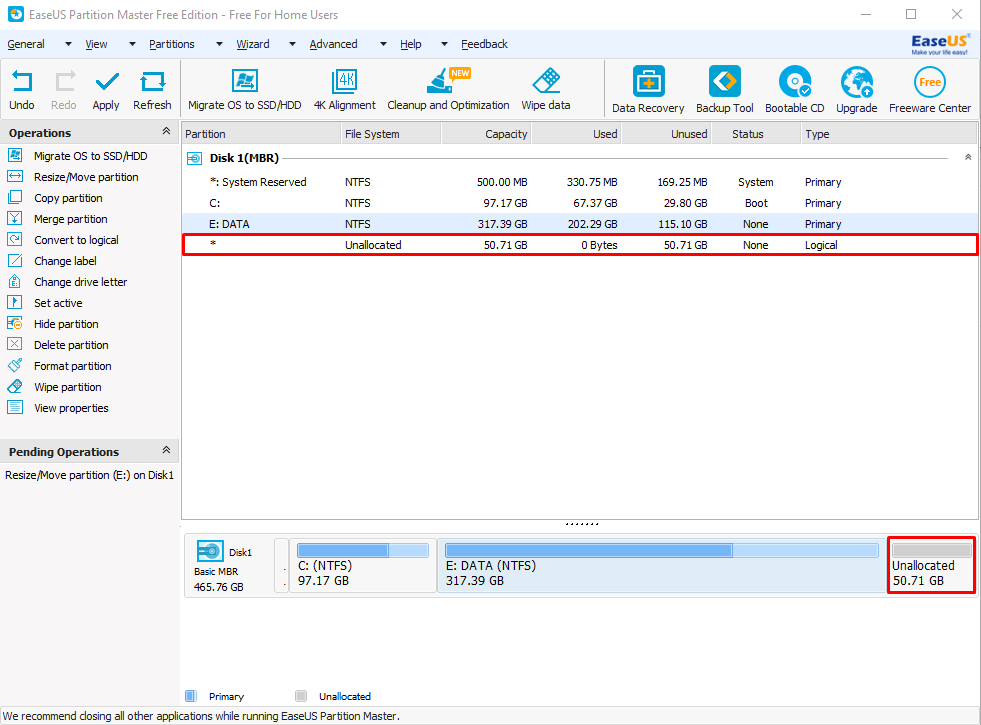The width and height of the screenshot is (981, 725).
Task: Choose Hide partition operation
Action: point(66,324)
